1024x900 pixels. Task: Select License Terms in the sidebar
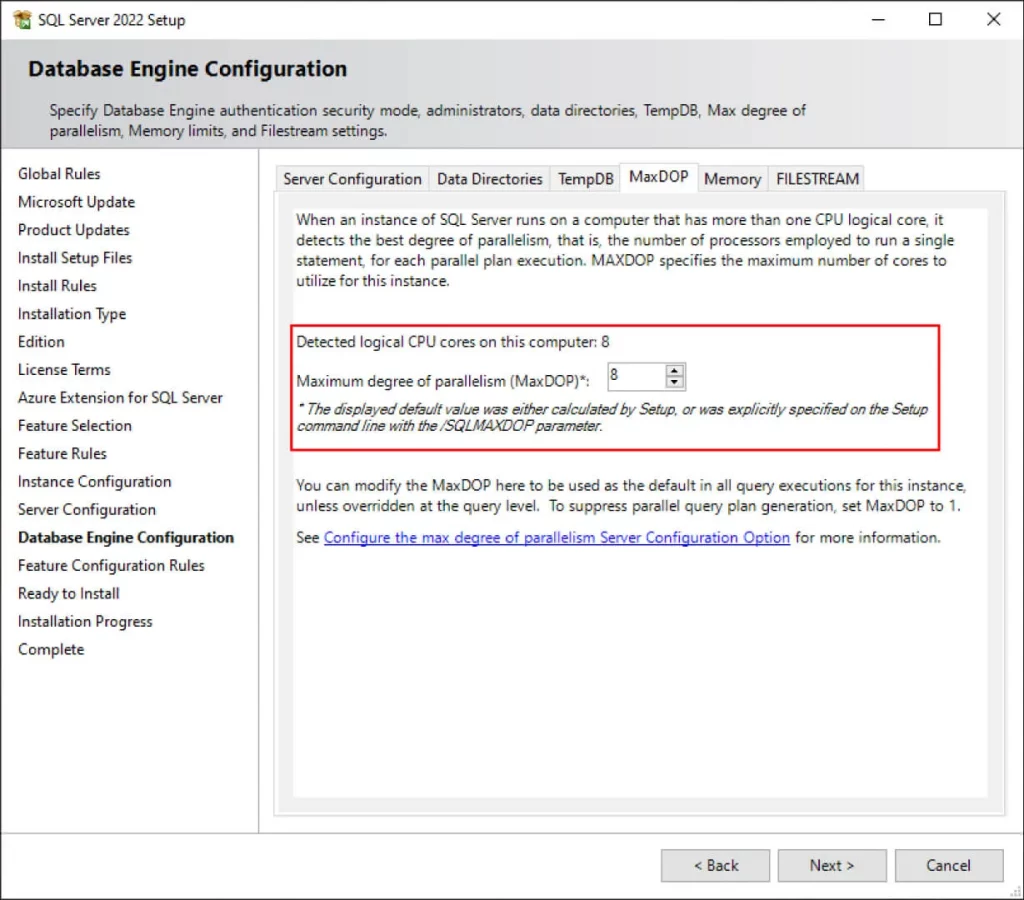pos(64,369)
